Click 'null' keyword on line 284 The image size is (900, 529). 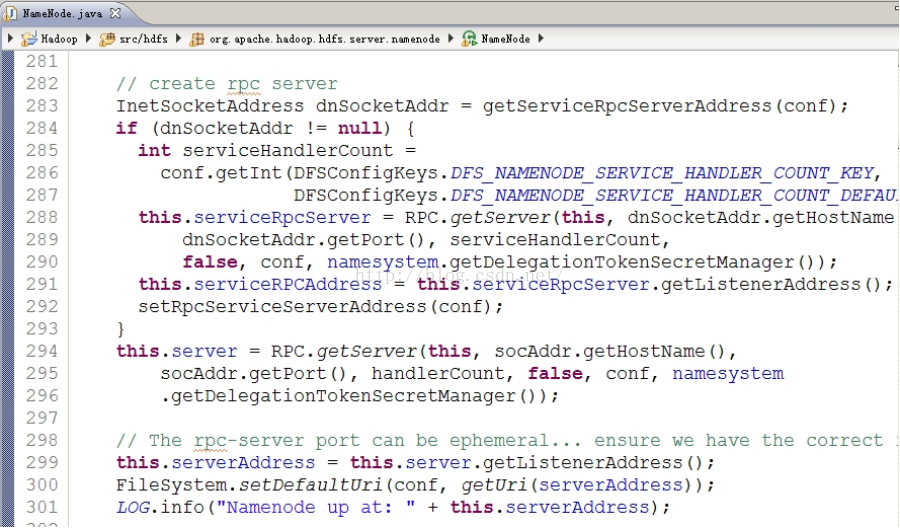click(x=359, y=128)
